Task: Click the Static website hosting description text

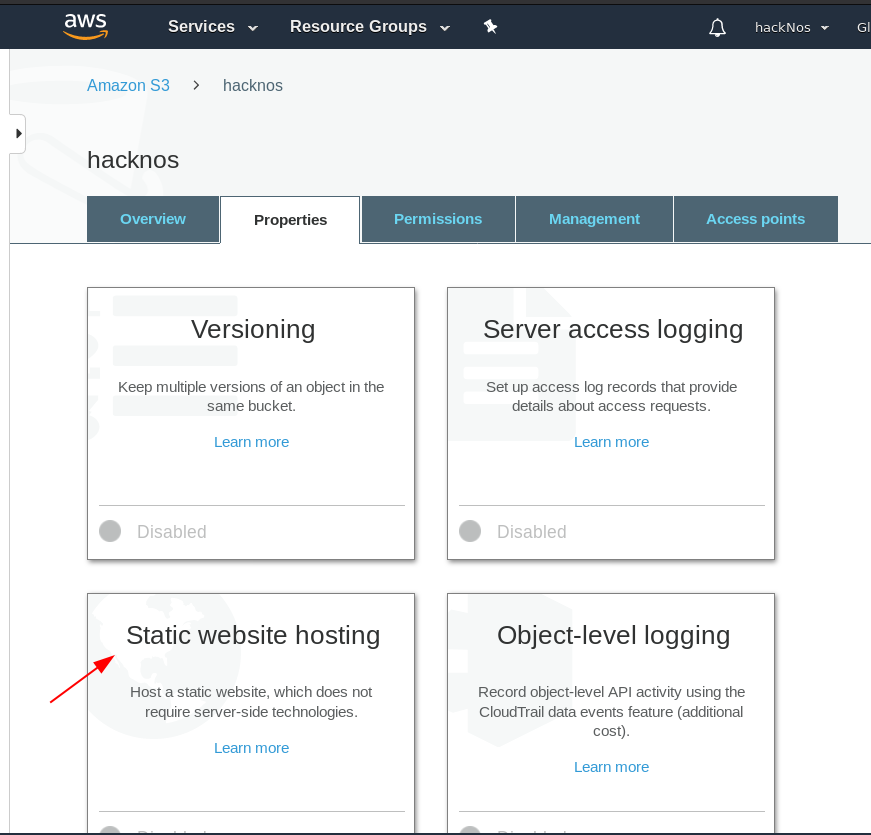Action: 251,702
